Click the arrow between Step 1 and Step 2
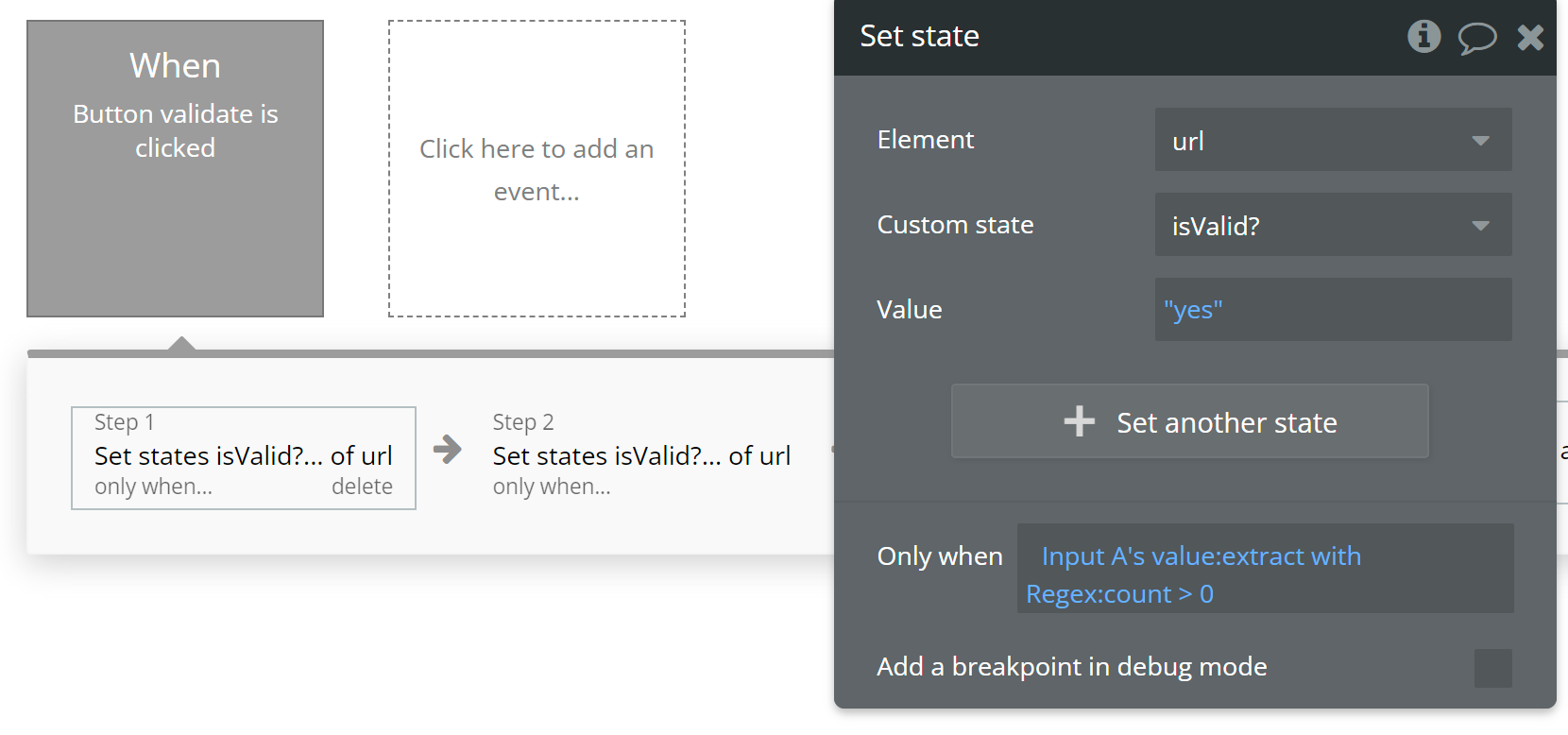Image resolution: width=1568 pixels, height=735 pixels. pos(448,449)
